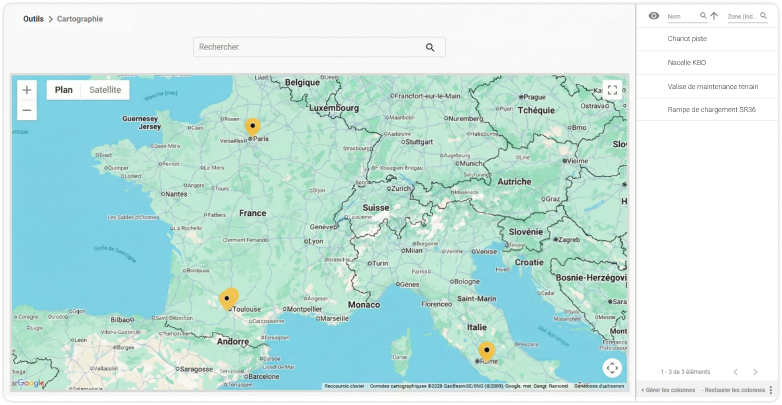
Task: Select the Chariot piste row
Action: tap(707, 39)
